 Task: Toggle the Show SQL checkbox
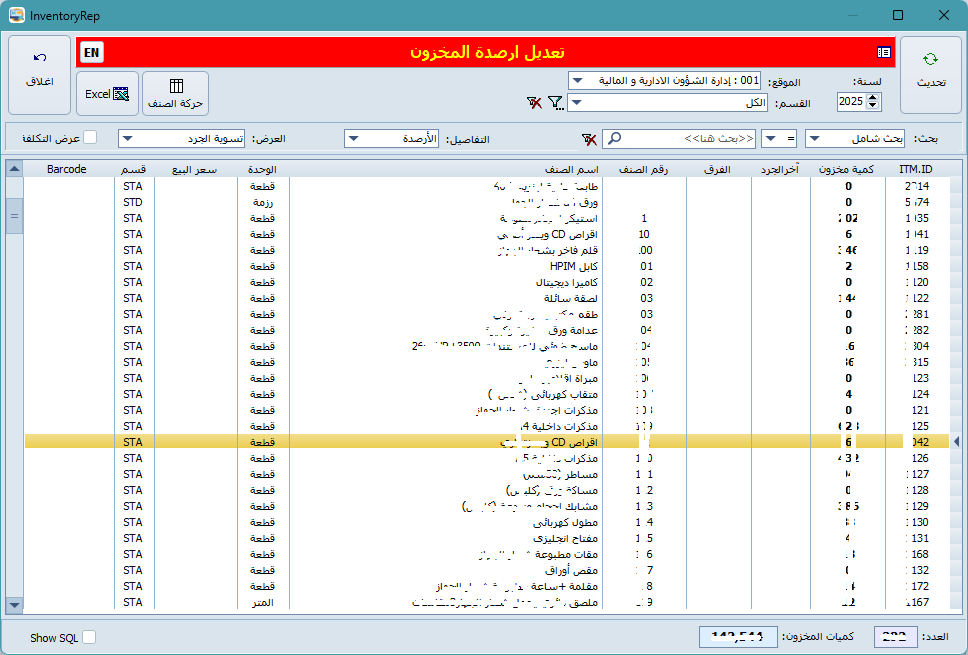(x=89, y=637)
